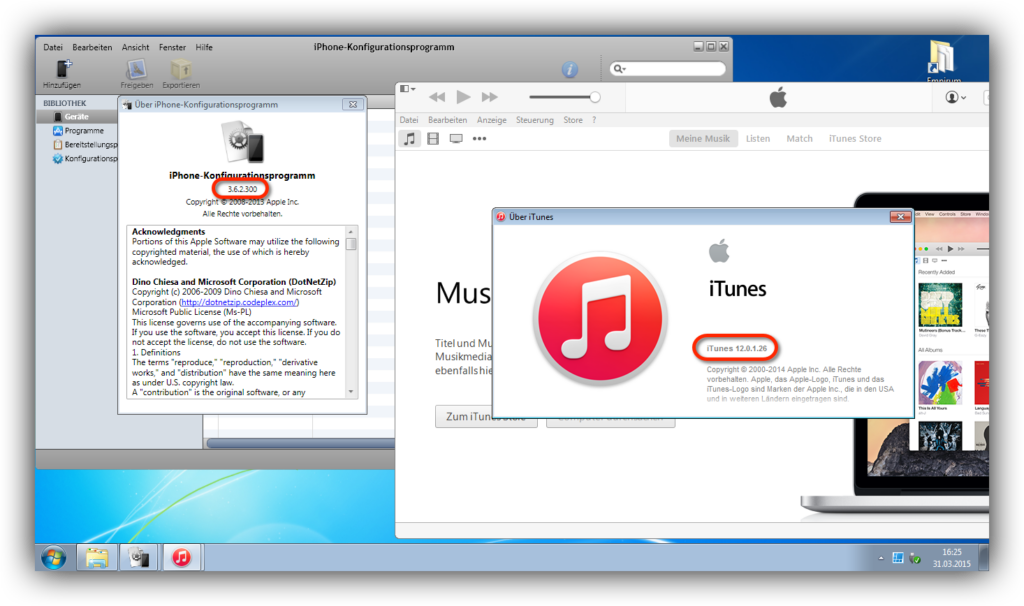Click the shield tray icon
Image resolution: width=1024 pixels, height=606 pixels.
(915, 558)
